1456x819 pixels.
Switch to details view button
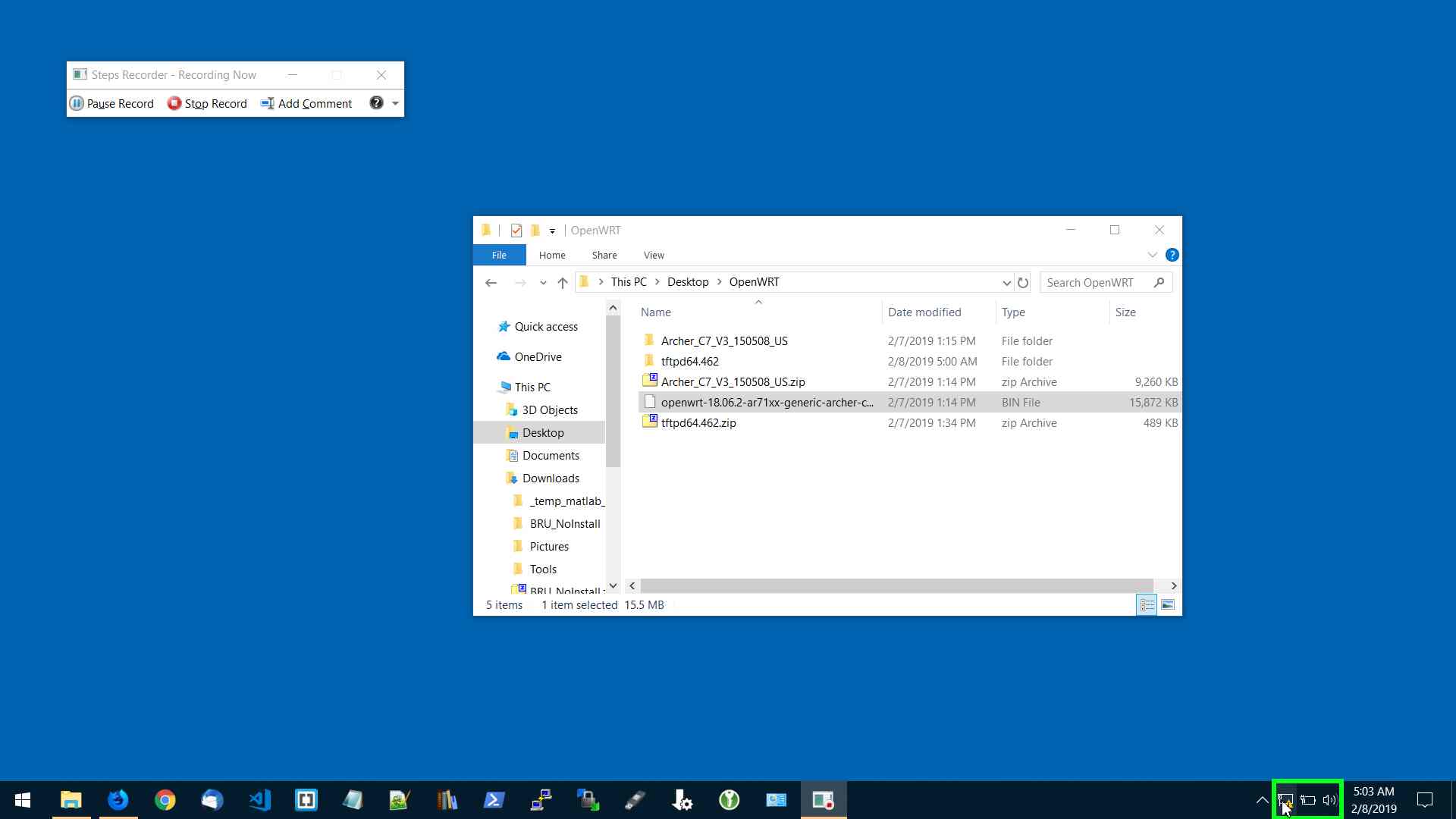[1147, 605]
